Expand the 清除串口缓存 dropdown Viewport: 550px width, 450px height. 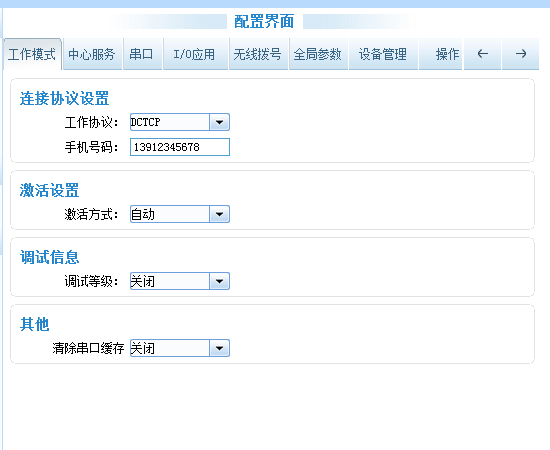(180, 348)
